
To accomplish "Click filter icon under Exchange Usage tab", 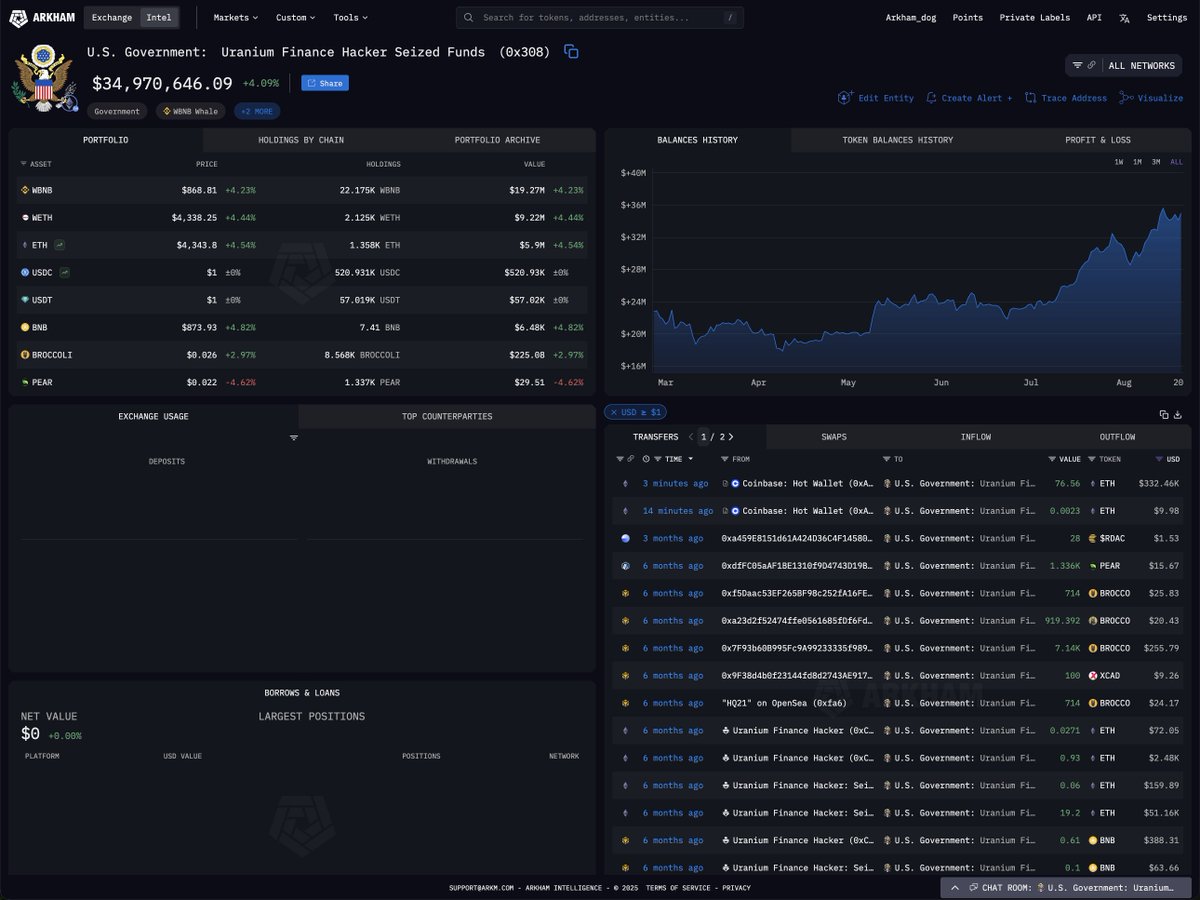I will 294,438.
